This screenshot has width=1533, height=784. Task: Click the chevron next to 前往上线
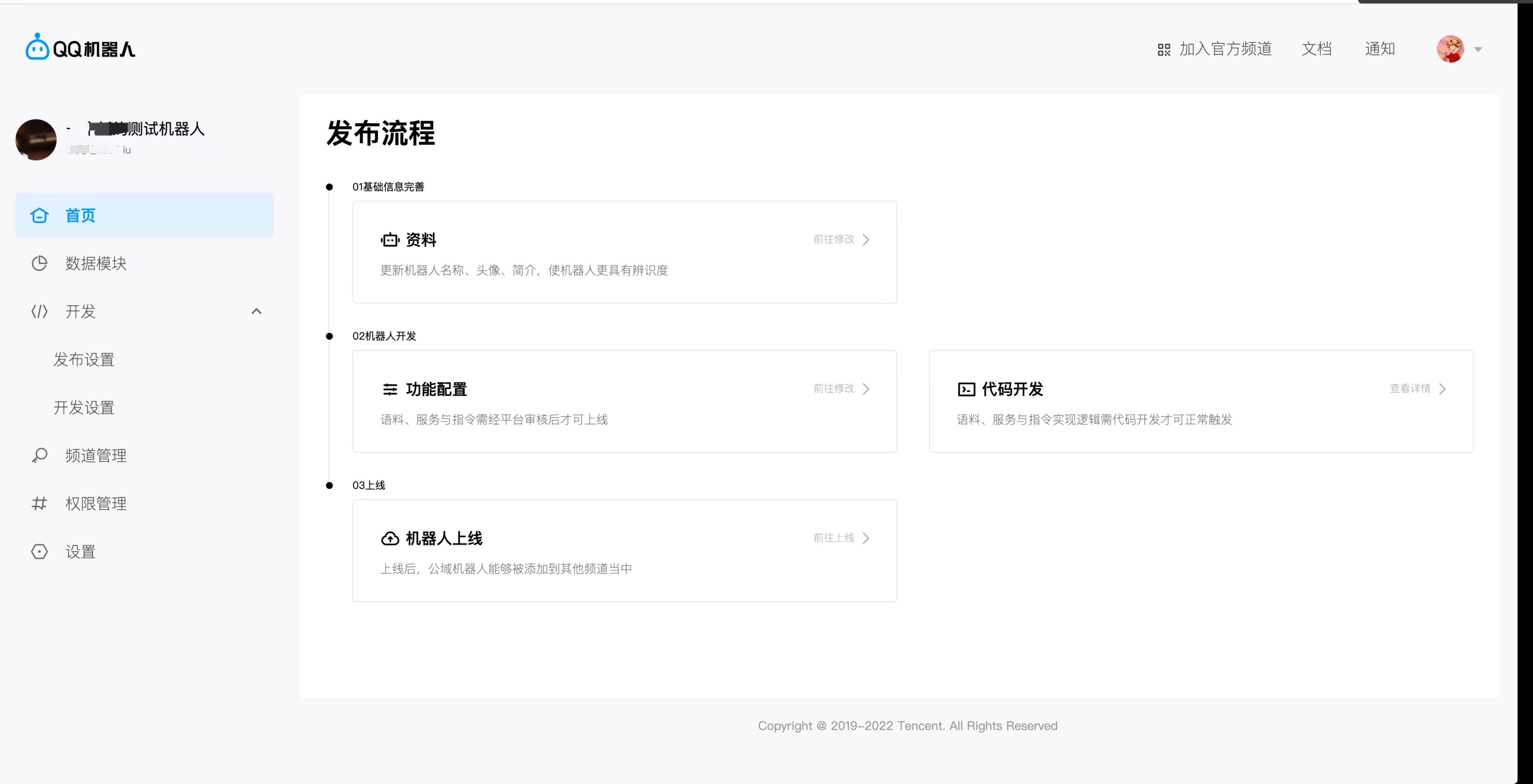coord(866,538)
